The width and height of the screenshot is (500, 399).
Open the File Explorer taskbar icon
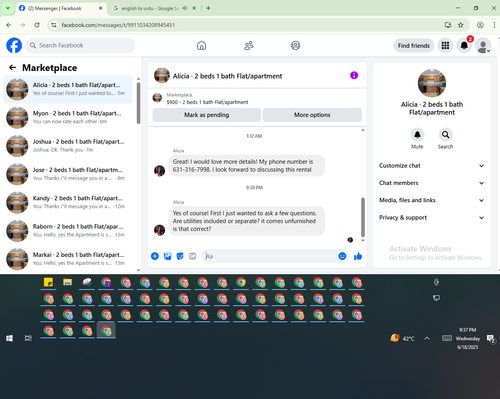68,283
